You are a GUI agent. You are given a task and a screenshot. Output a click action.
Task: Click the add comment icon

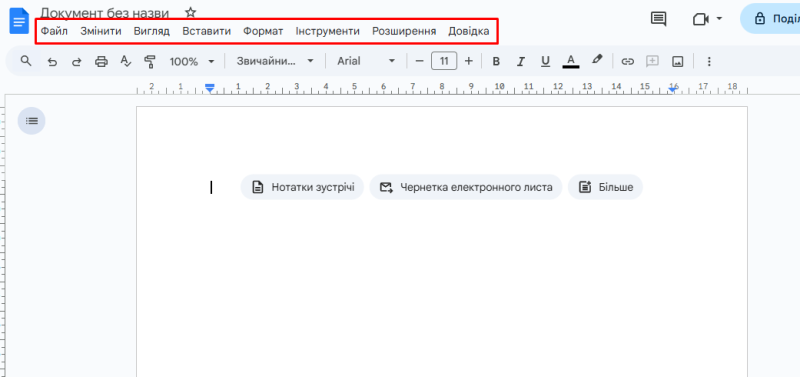652,62
